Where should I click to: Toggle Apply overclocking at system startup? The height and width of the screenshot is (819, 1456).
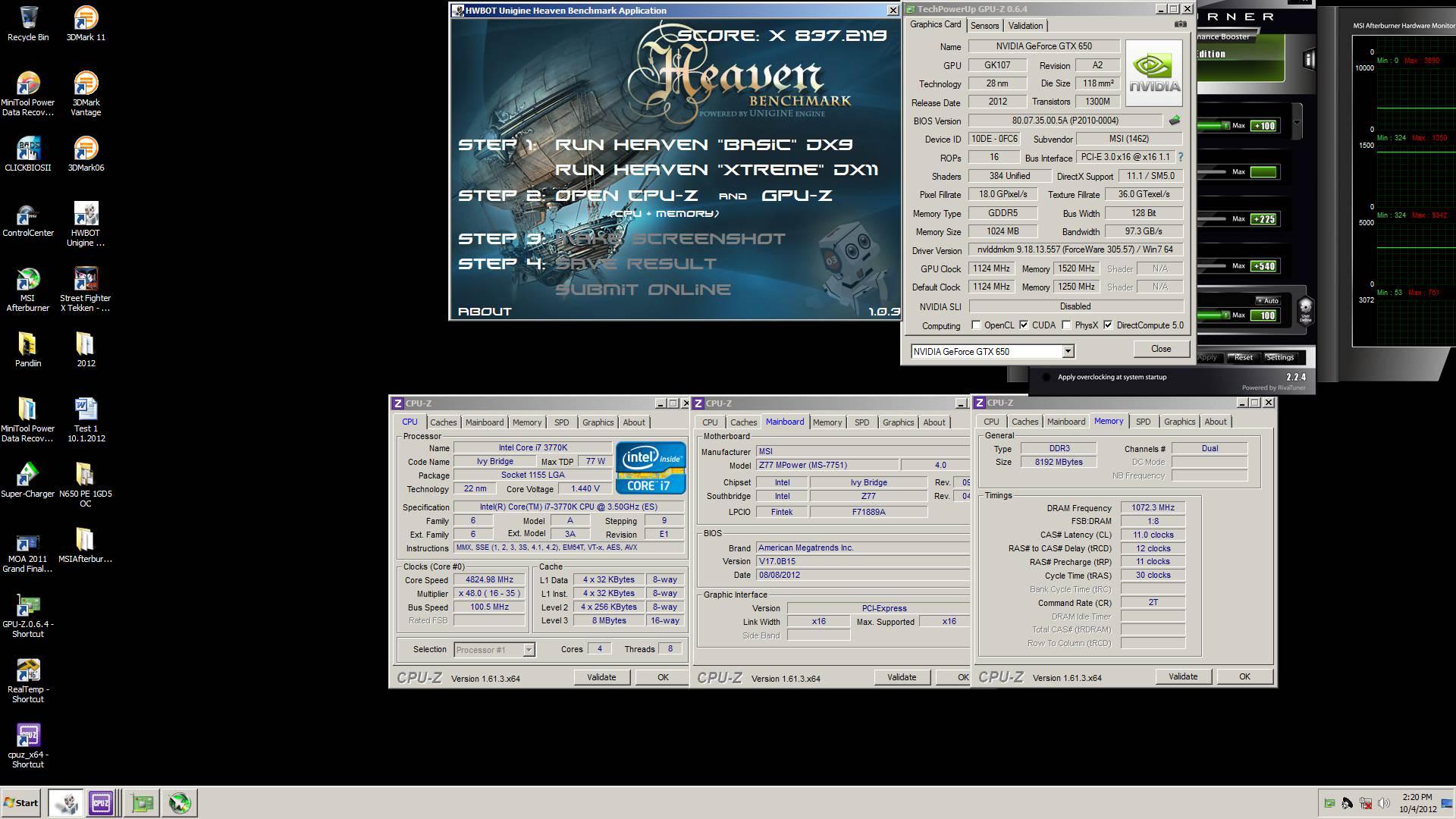(1046, 377)
